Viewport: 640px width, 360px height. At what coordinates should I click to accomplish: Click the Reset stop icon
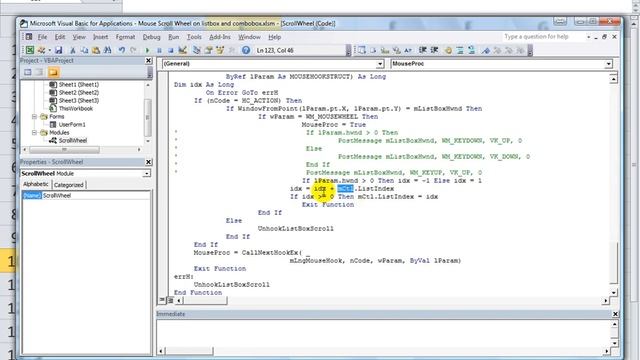pos(171,50)
